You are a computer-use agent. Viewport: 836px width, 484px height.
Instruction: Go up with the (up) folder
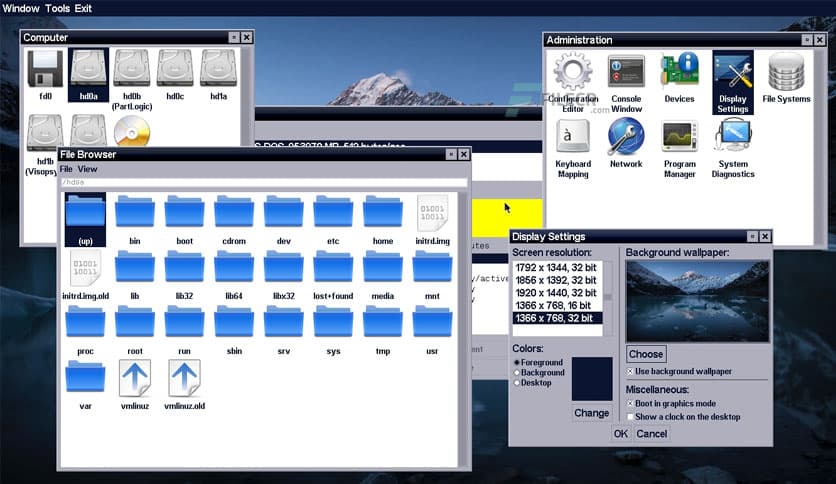85,220
